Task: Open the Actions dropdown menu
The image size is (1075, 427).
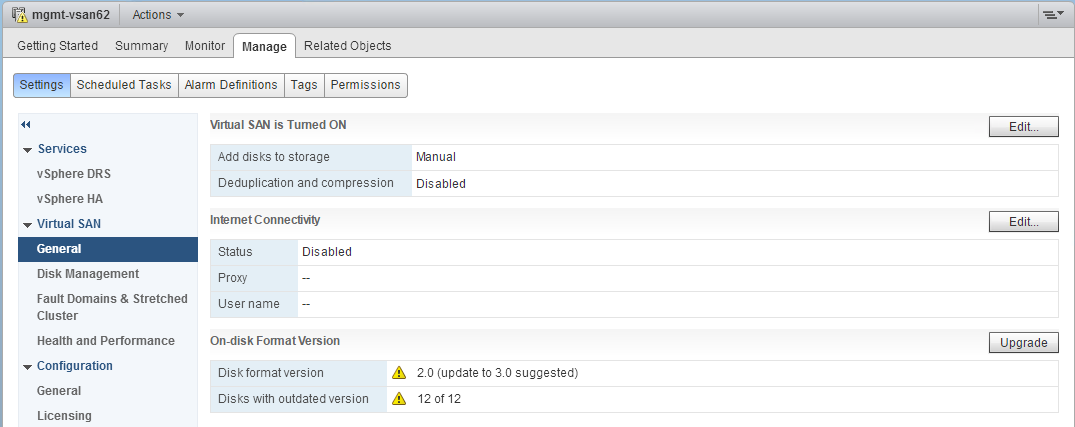Action: point(158,15)
